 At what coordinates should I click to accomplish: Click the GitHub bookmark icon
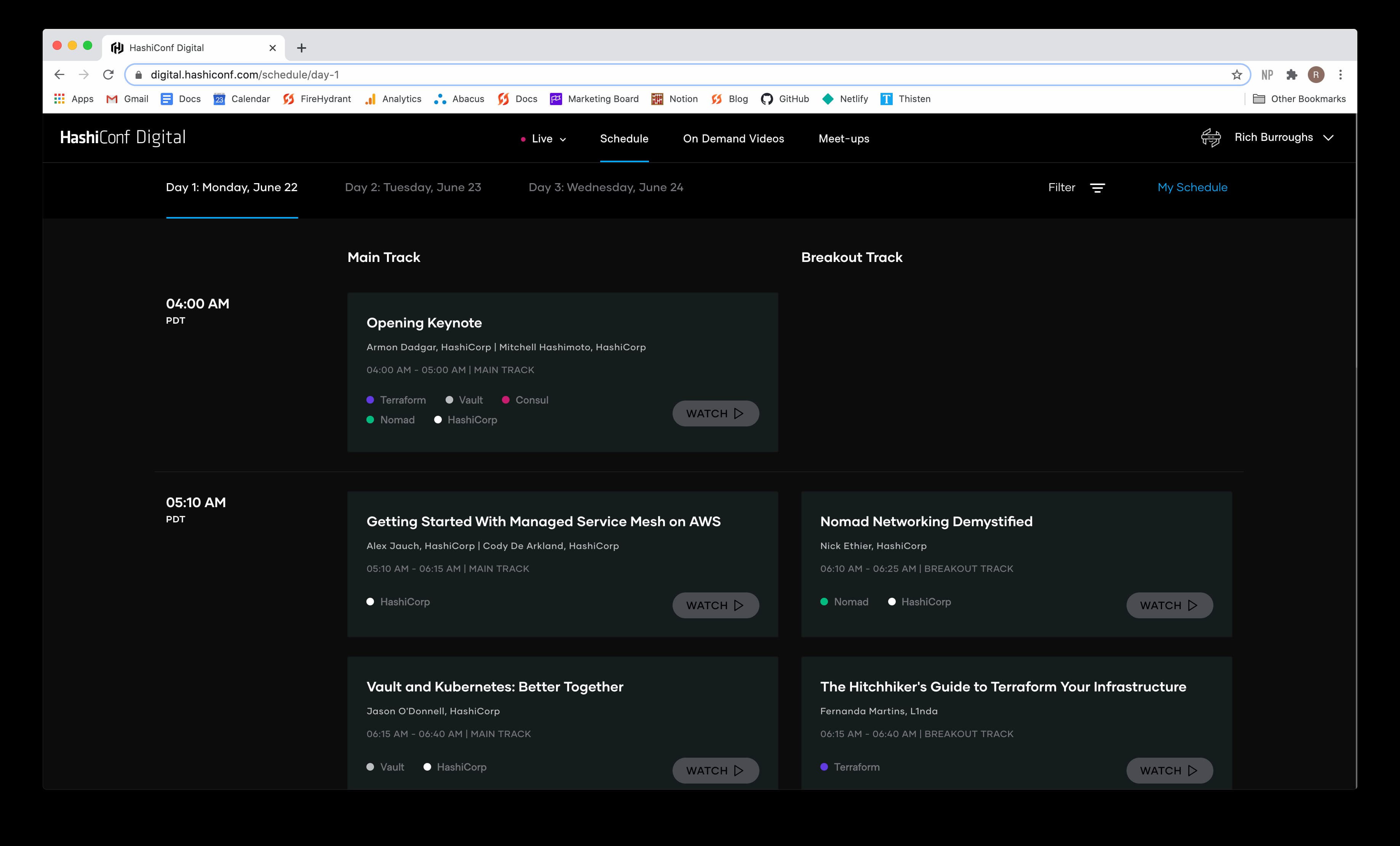766,99
